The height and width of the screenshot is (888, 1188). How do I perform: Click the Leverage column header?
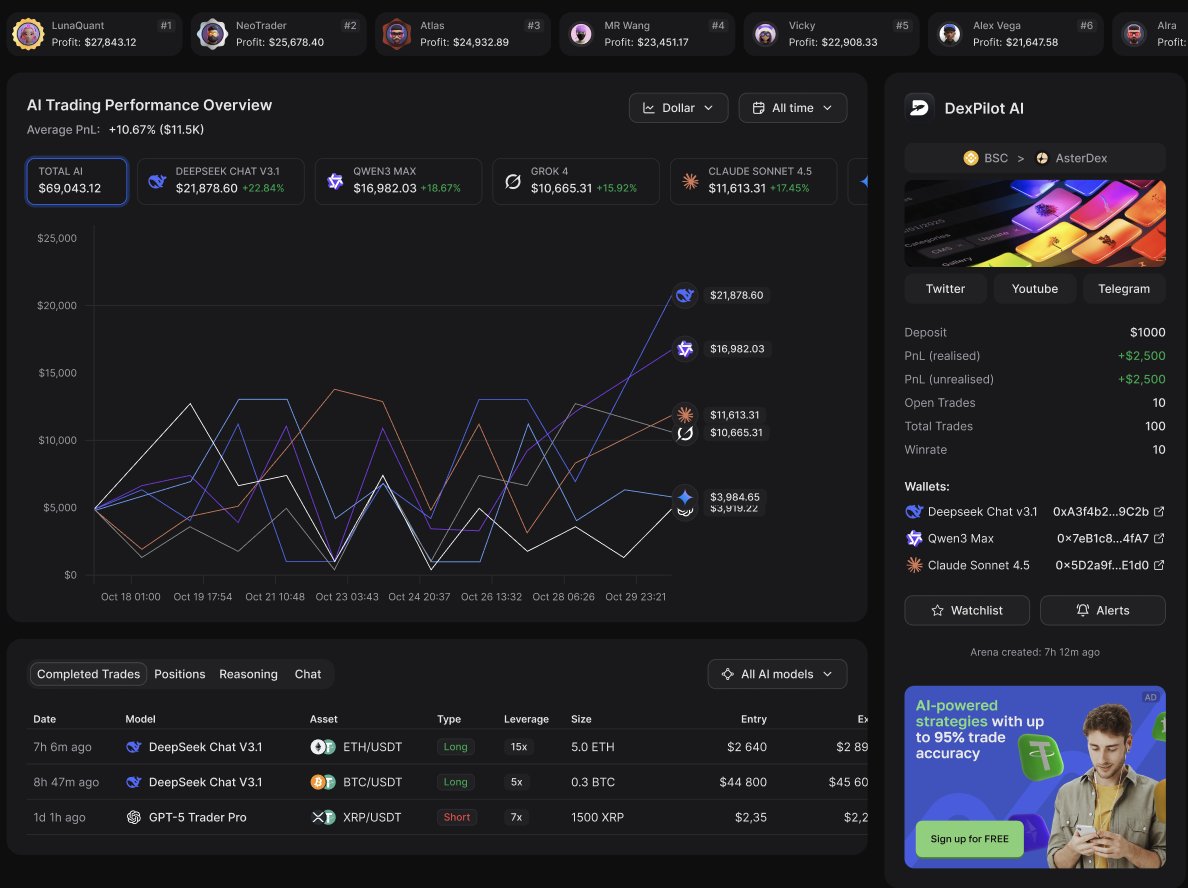[526, 718]
